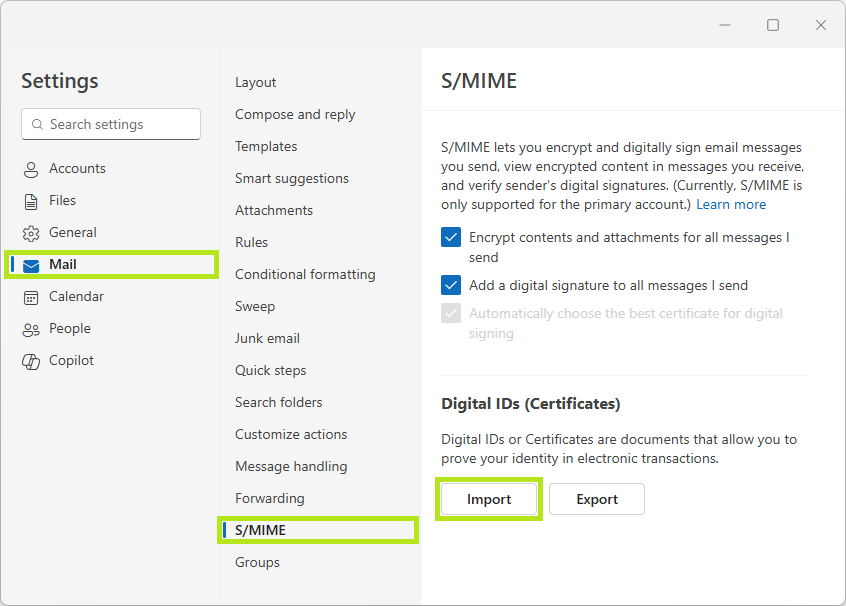Open the Files settings icon
Screen dimensions: 846x606
tap(31, 200)
